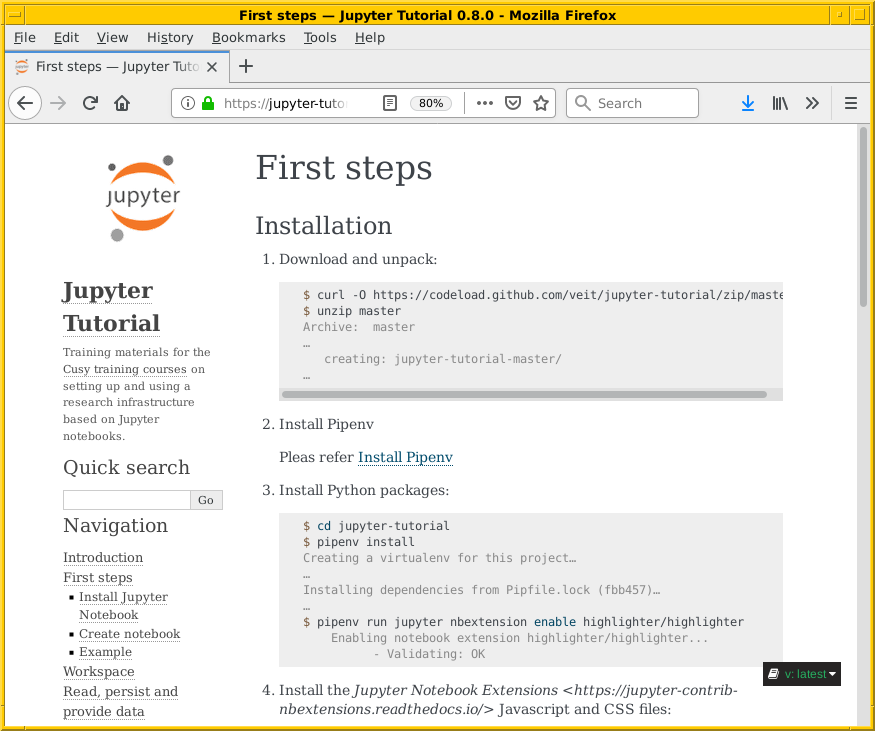Bookmark this page with the star
The image size is (875, 731).
[x=541, y=103]
